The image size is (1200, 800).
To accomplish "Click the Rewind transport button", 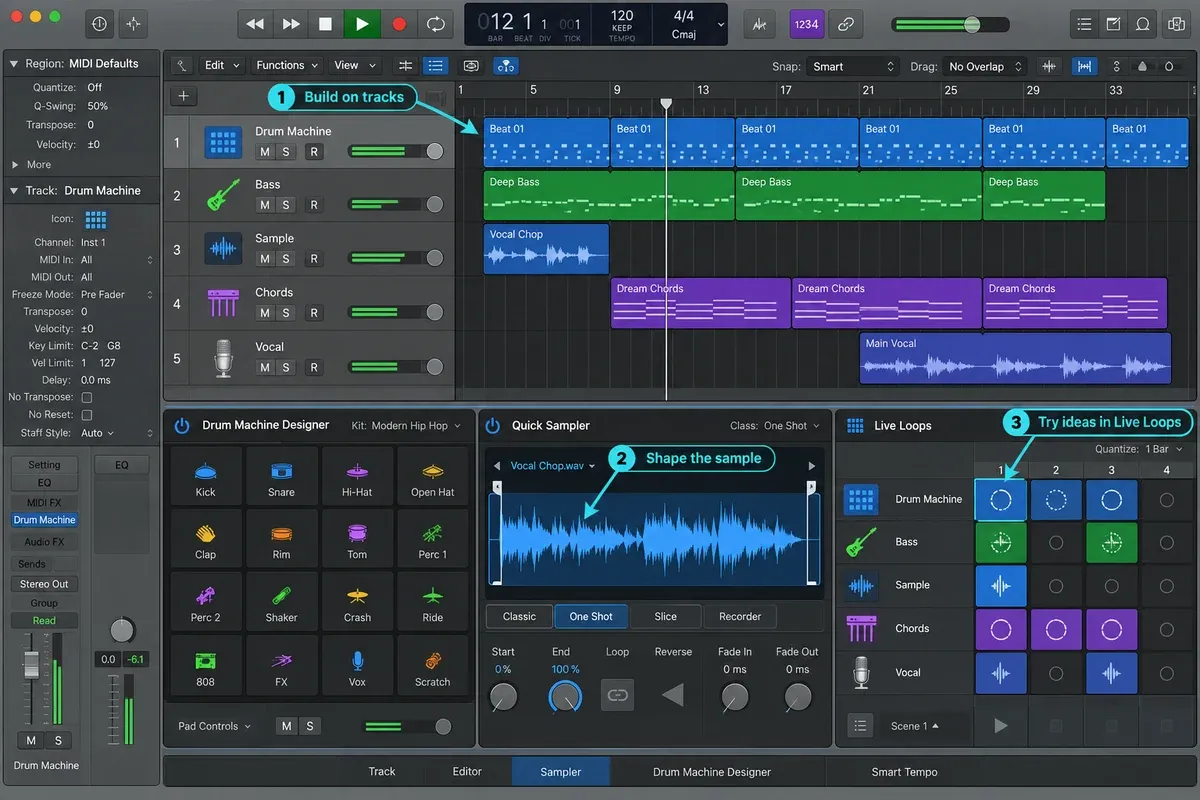I will pos(256,23).
